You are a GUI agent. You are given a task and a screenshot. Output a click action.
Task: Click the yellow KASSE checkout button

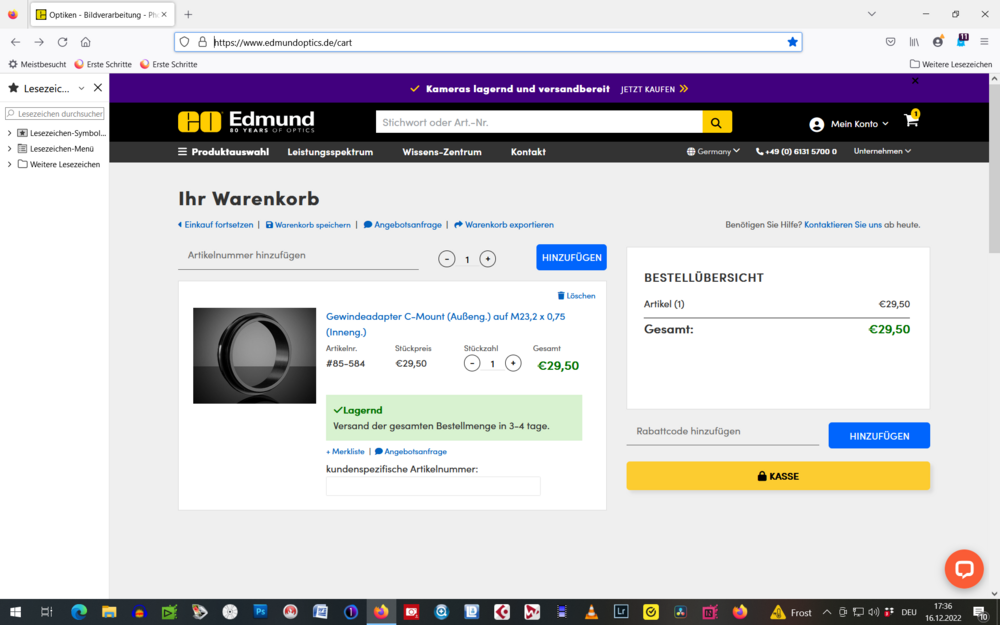pyautogui.click(x=778, y=476)
